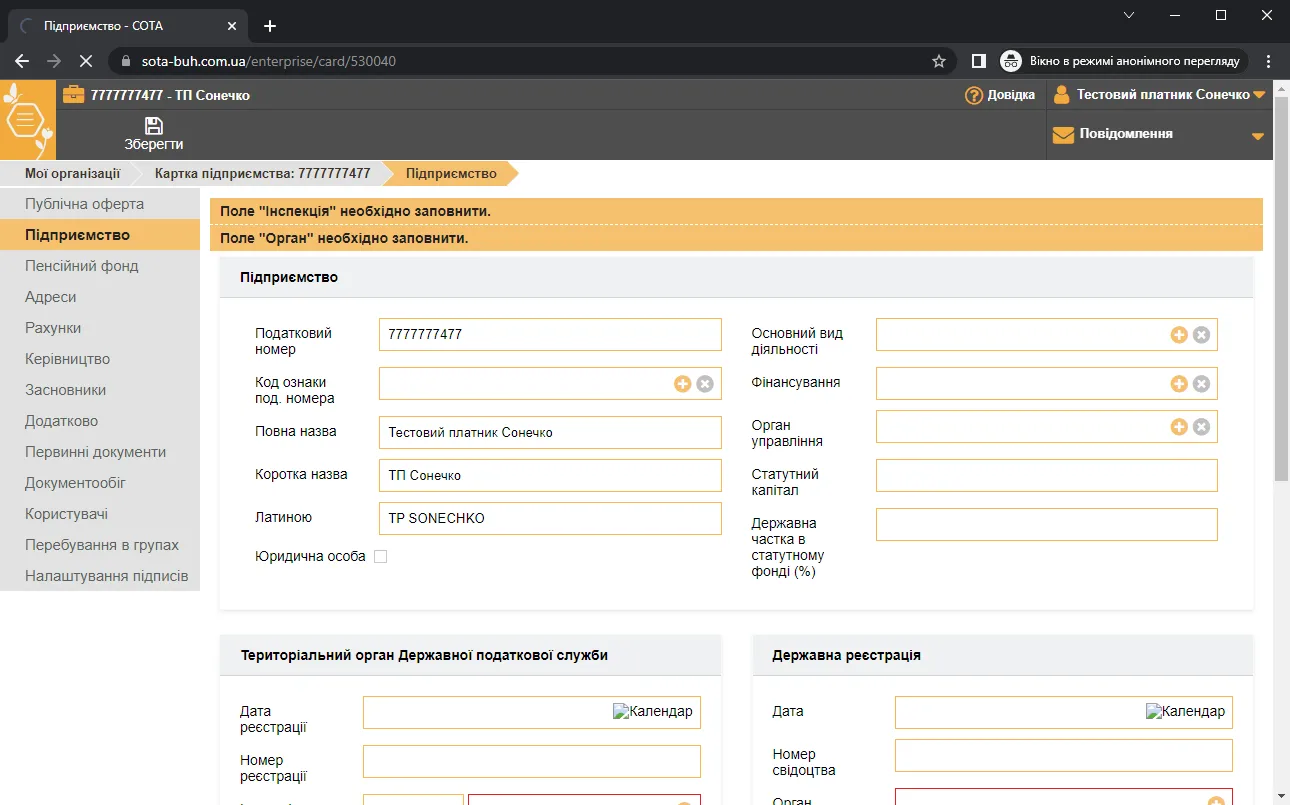Select Керівництво in sidebar

coord(100,359)
